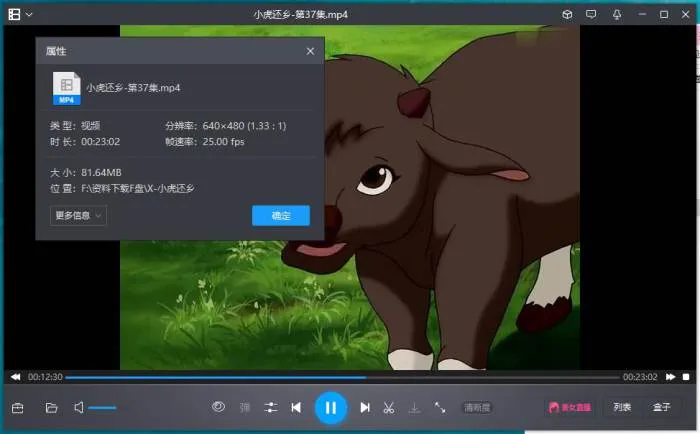Viewport: 700px width, 434px height.
Task: Click the window title 小虎还乡-第37集.mp4
Action: pyautogui.click(x=300, y=14)
